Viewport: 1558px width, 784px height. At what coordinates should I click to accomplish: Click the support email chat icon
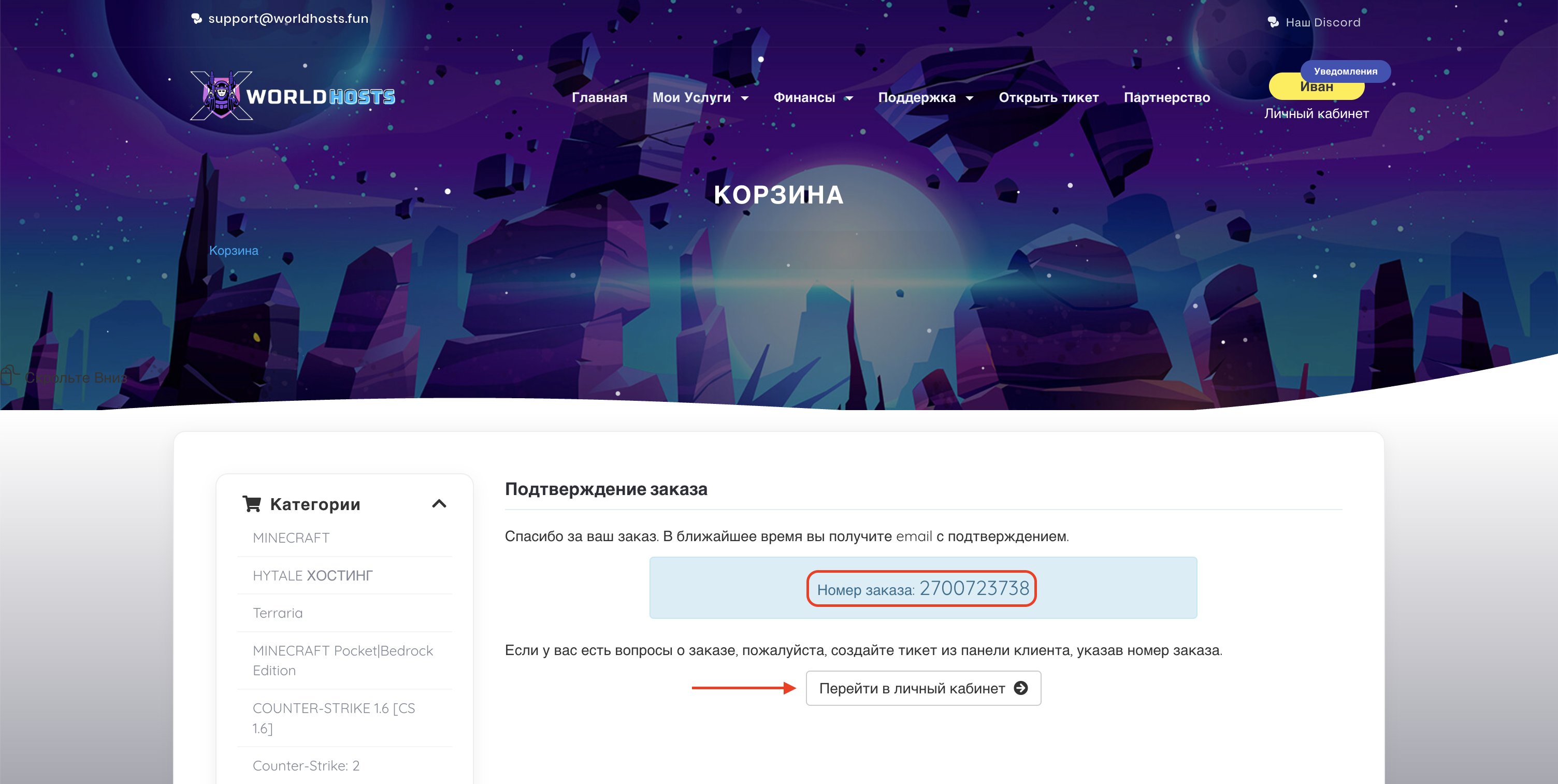click(x=197, y=19)
